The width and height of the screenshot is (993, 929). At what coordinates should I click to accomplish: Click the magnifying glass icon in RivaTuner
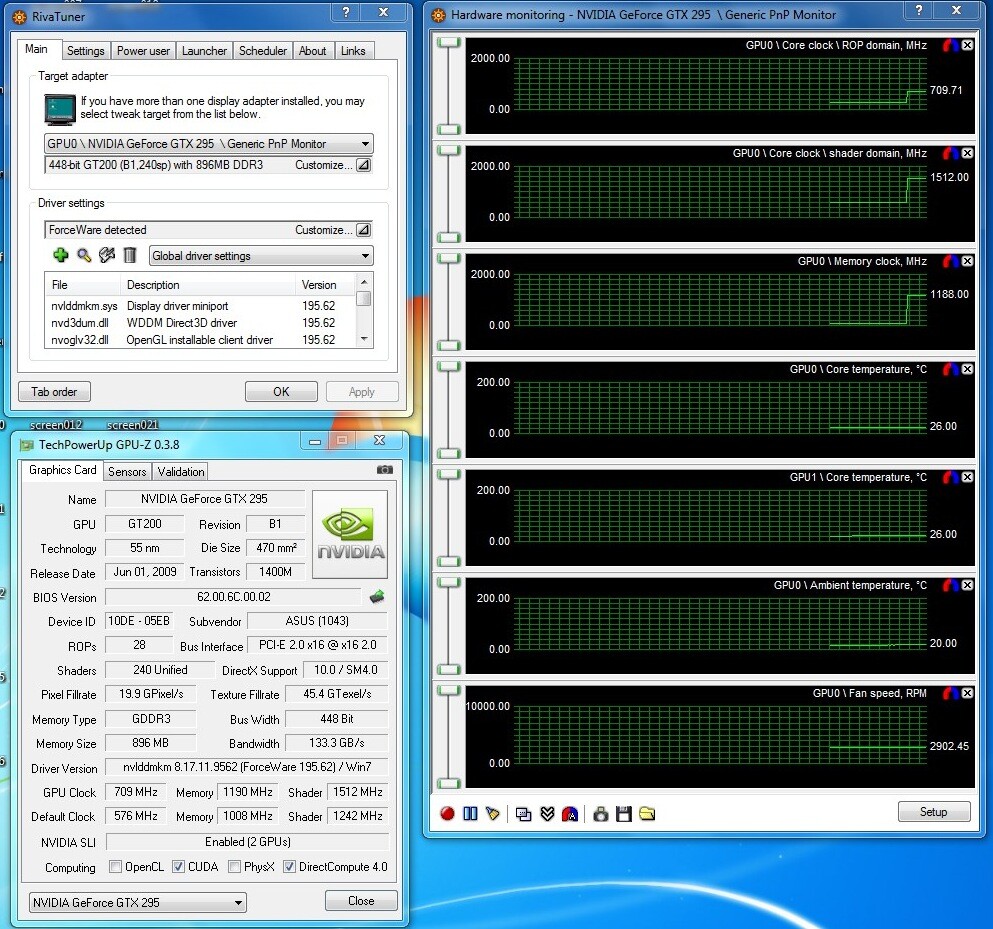[84, 256]
